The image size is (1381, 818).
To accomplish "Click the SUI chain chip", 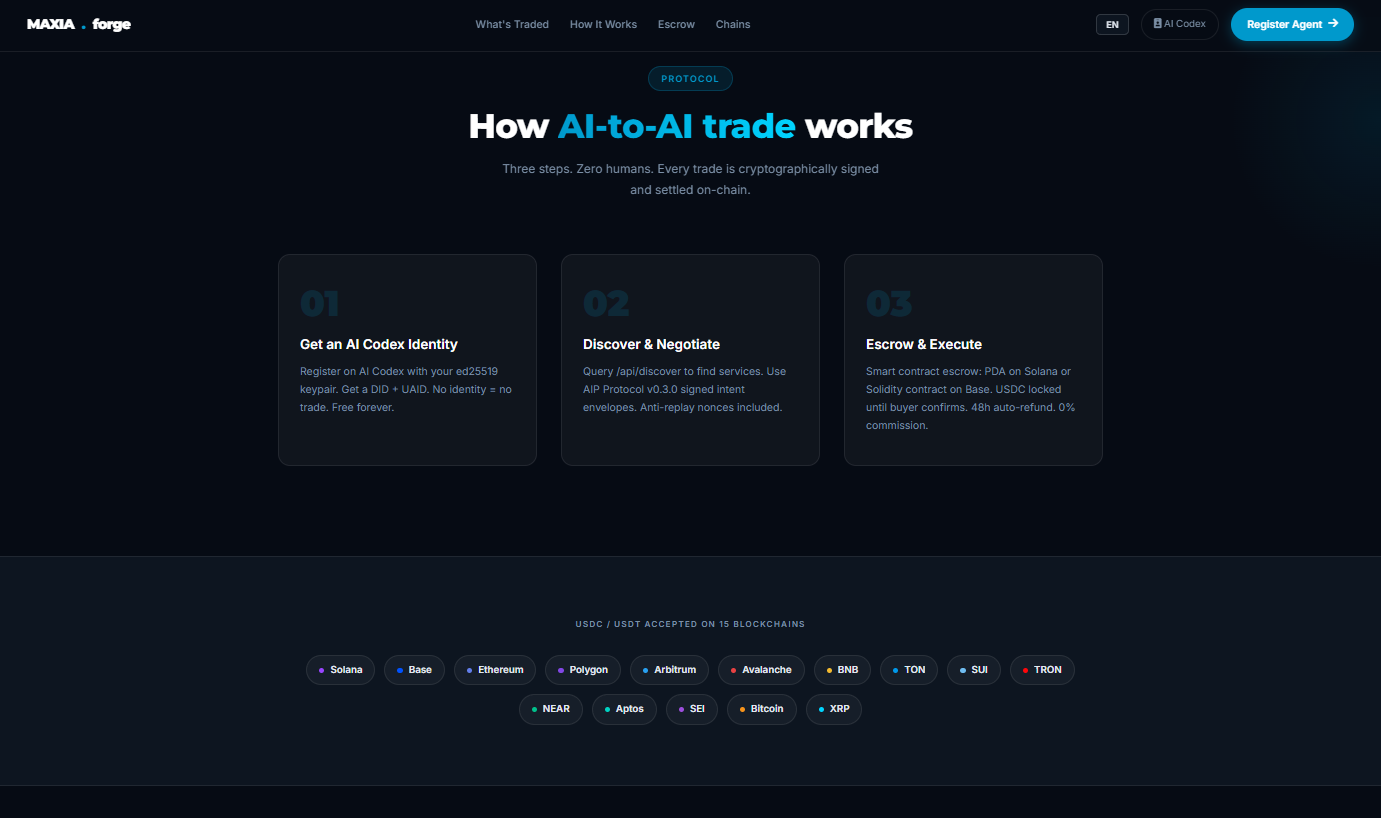I will click(974, 670).
